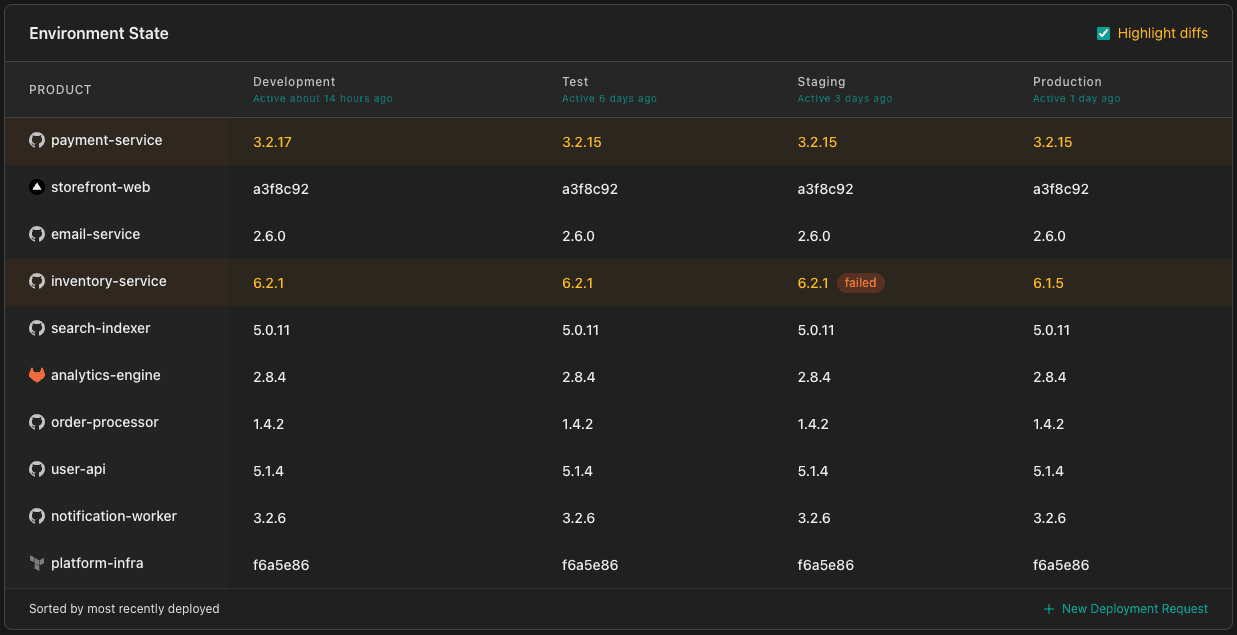Open the search-indexer product row
The width and height of the screenshot is (1237, 635).
618,329
